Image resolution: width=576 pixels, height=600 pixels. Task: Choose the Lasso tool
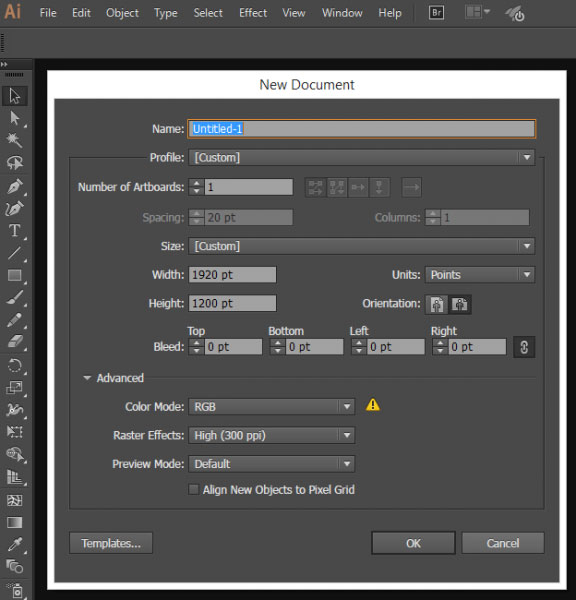[x=15, y=163]
